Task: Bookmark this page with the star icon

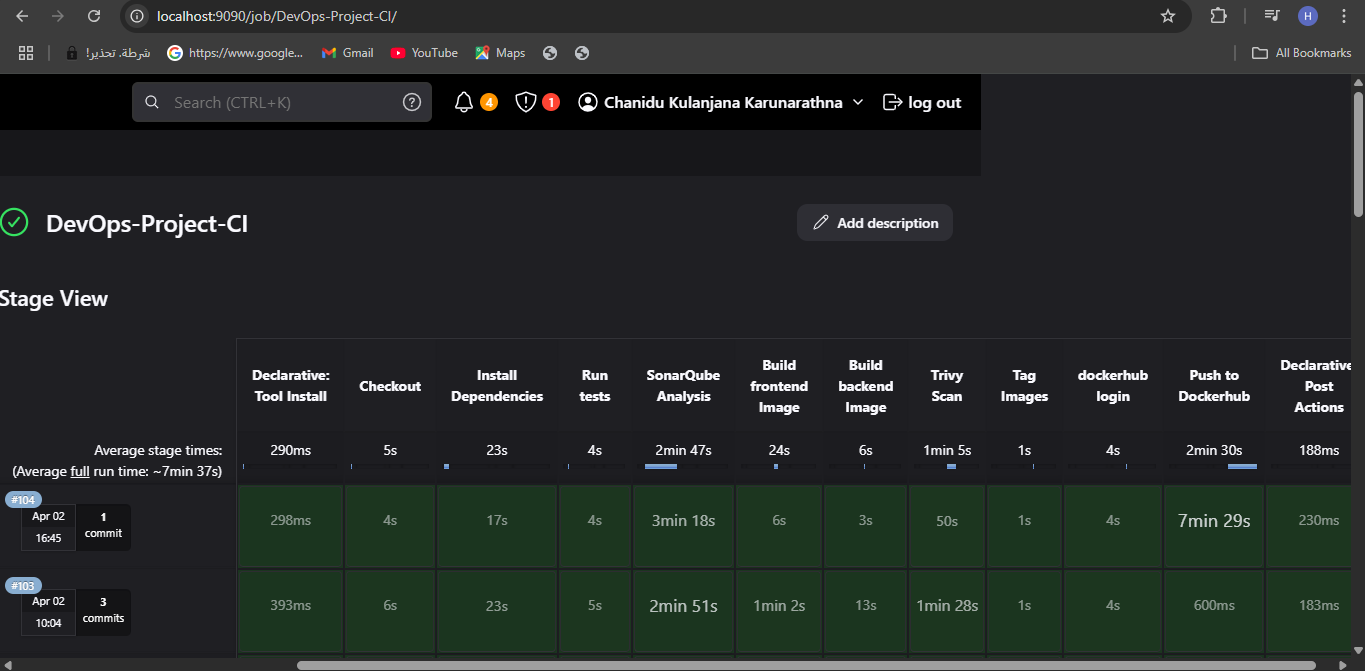Action: (1167, 16)
